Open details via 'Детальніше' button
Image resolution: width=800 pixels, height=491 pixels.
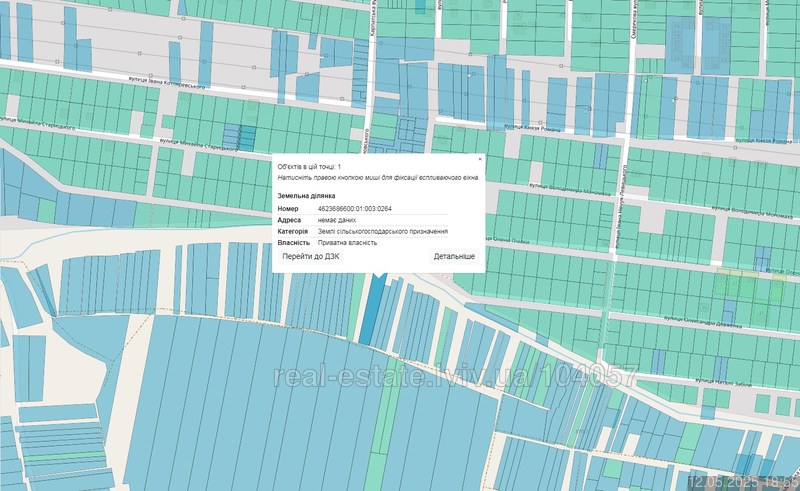pyautogui.click(x=453, y=257)
